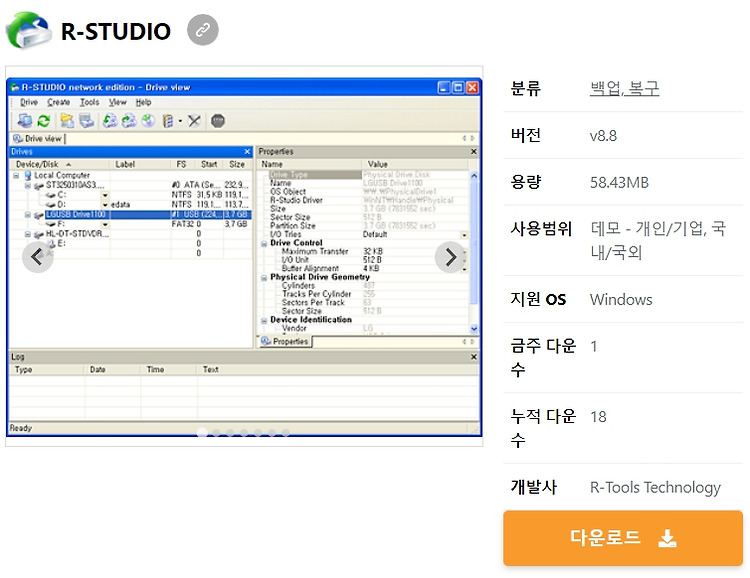Click the disc-shaped create region toolbar icon
Image resolution: width=750 pixels, height=578 pixels.
click(x=148, y=121)
